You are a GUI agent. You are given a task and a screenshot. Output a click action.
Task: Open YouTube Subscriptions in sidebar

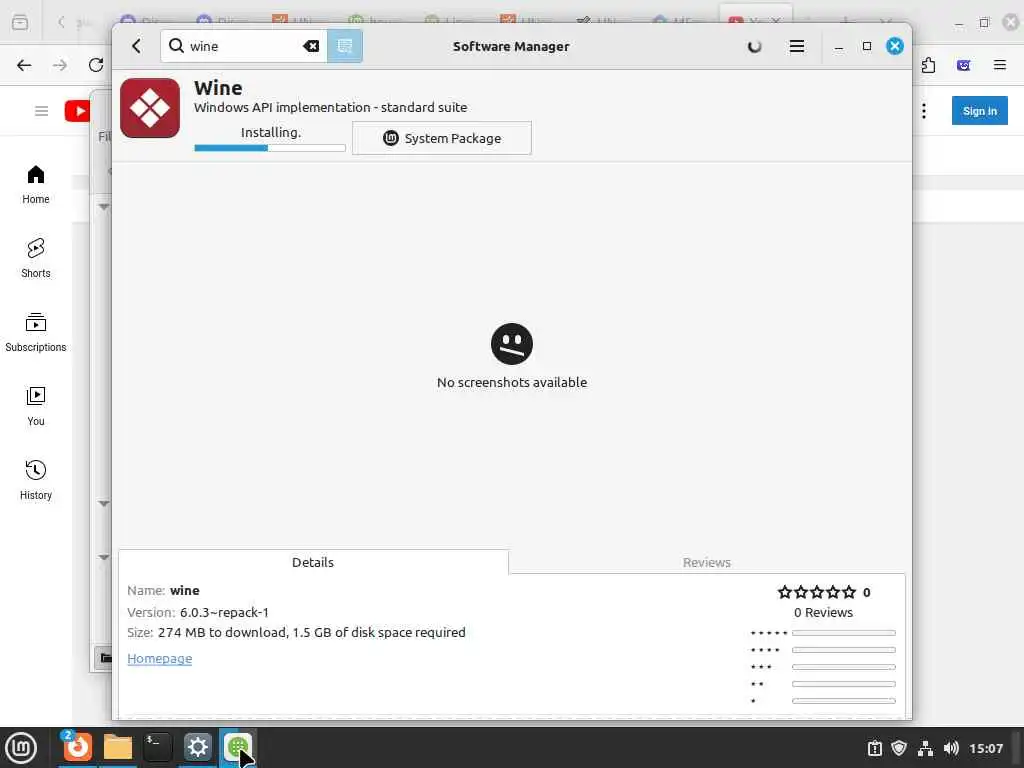coord(36,332)
